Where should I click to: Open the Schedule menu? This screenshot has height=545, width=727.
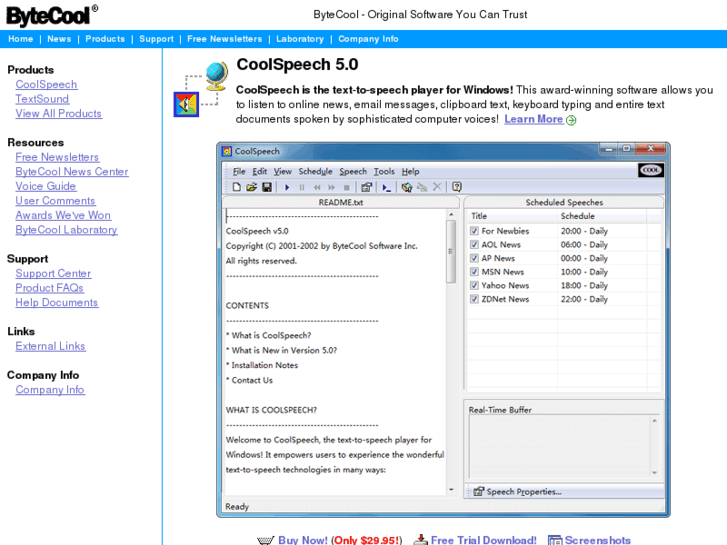(315, 171)
